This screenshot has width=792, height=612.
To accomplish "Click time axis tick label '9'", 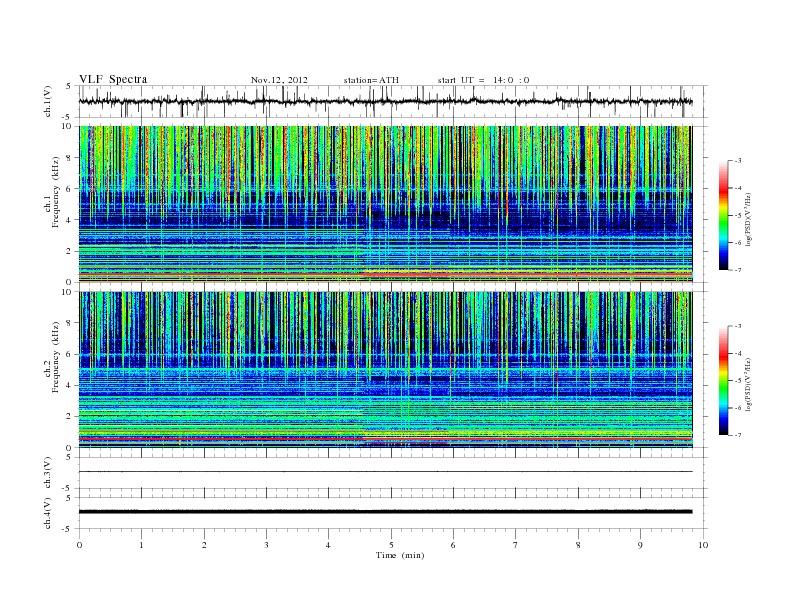I will pyautogui.click(x=640, y=545).
